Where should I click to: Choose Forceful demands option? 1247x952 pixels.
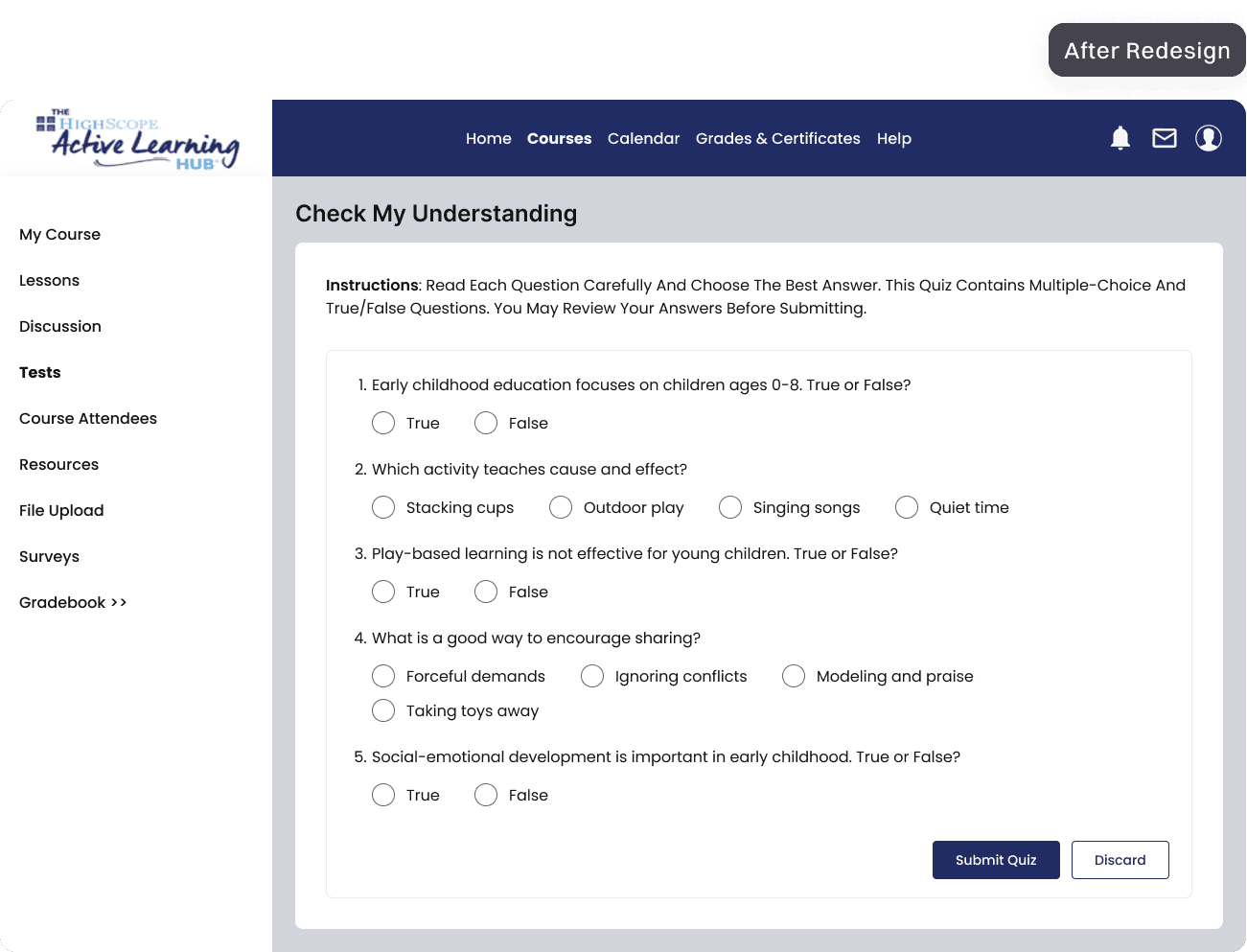[383, 676]
